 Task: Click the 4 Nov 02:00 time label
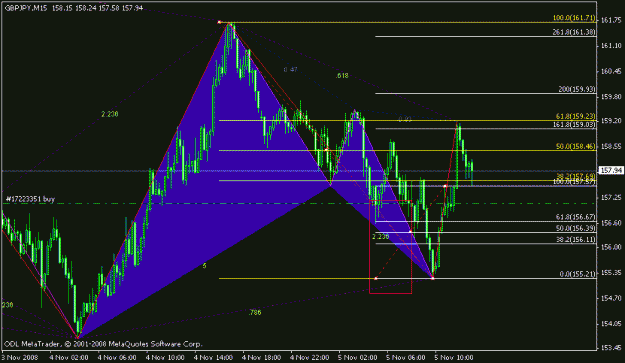click(69, 357)
